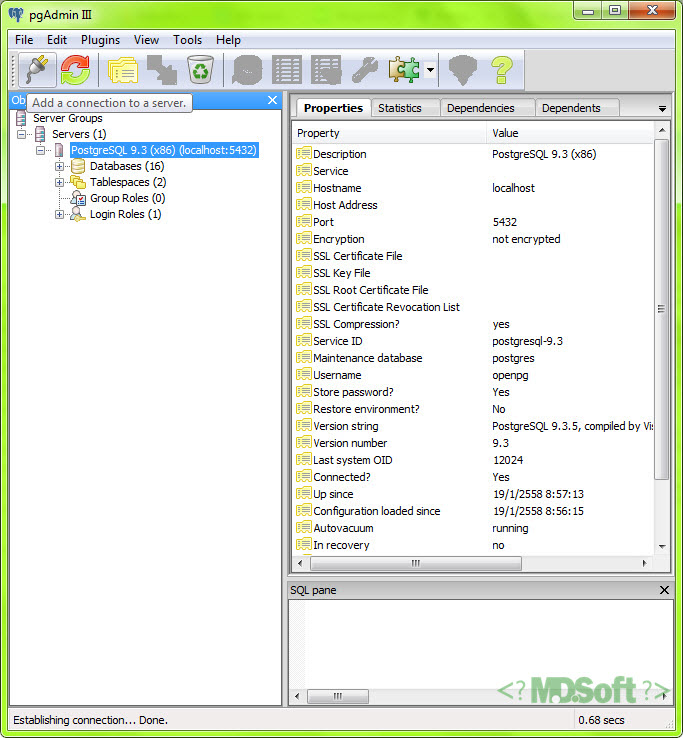Click the Description row property icon
683x738 pixels.
click(x=304, y=153)
